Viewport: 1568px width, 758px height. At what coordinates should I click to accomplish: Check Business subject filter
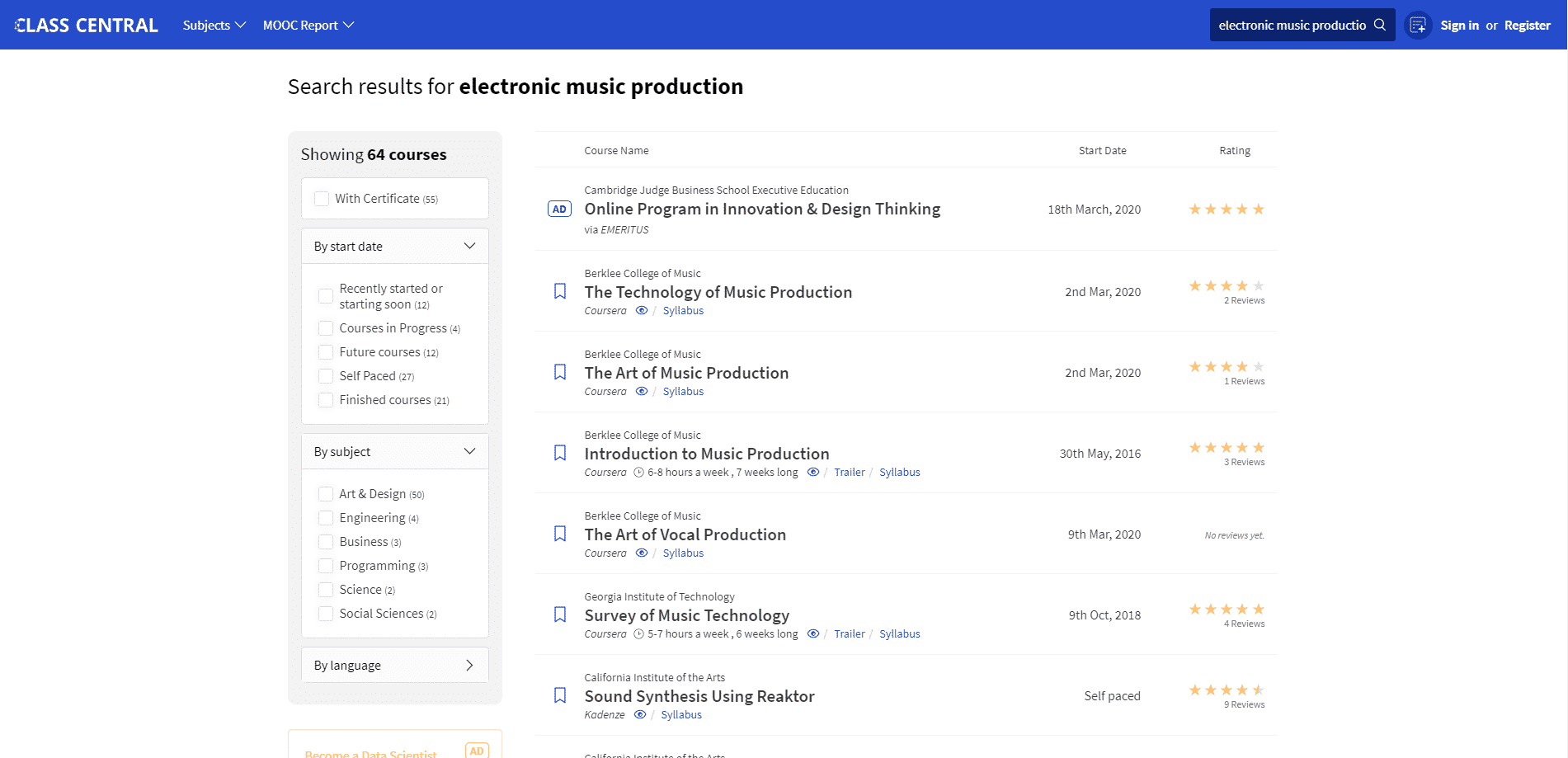click(x=326, y=542)
